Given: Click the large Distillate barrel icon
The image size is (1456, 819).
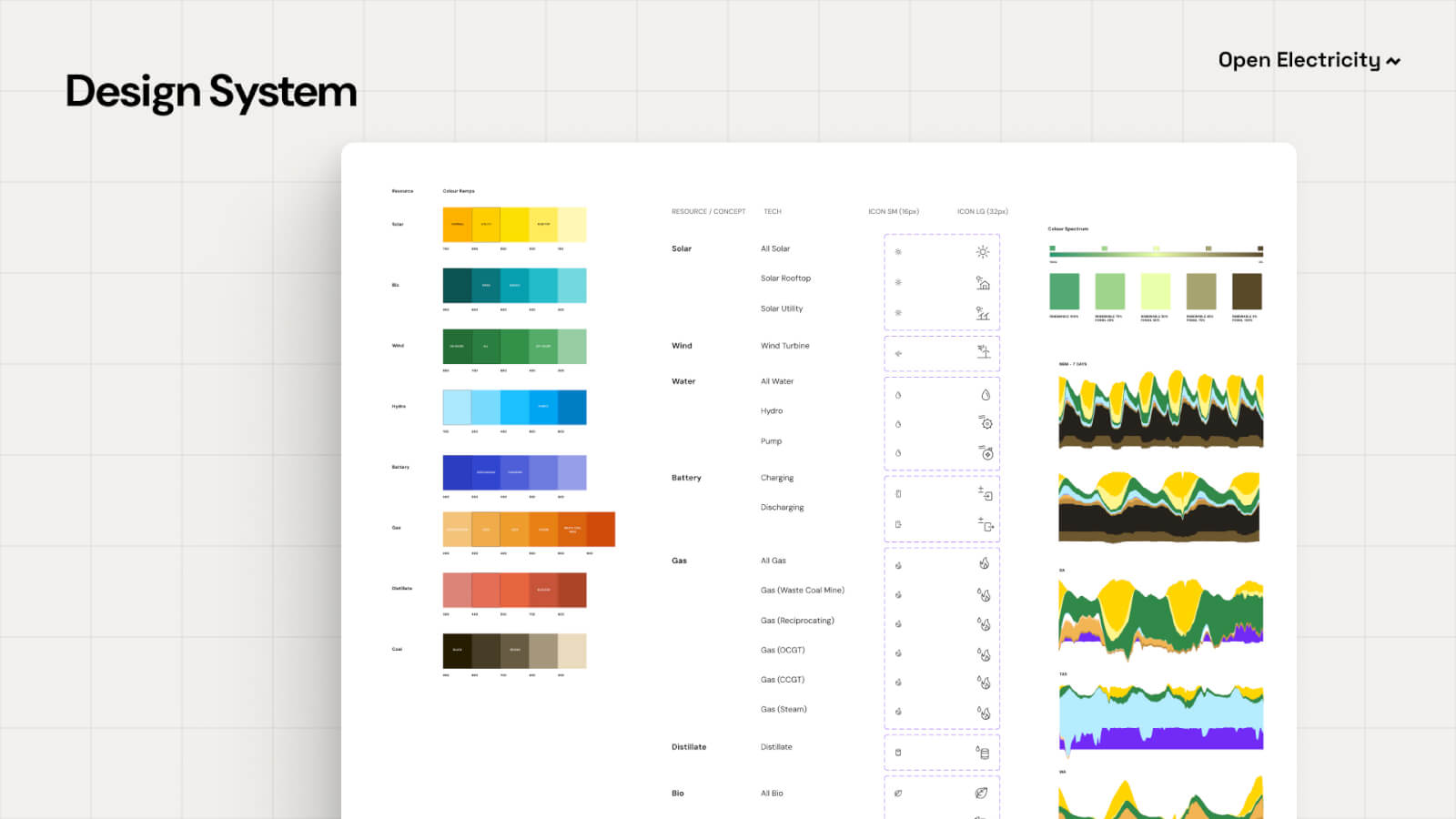Looking at the screenshot, I should pos(983,753).
